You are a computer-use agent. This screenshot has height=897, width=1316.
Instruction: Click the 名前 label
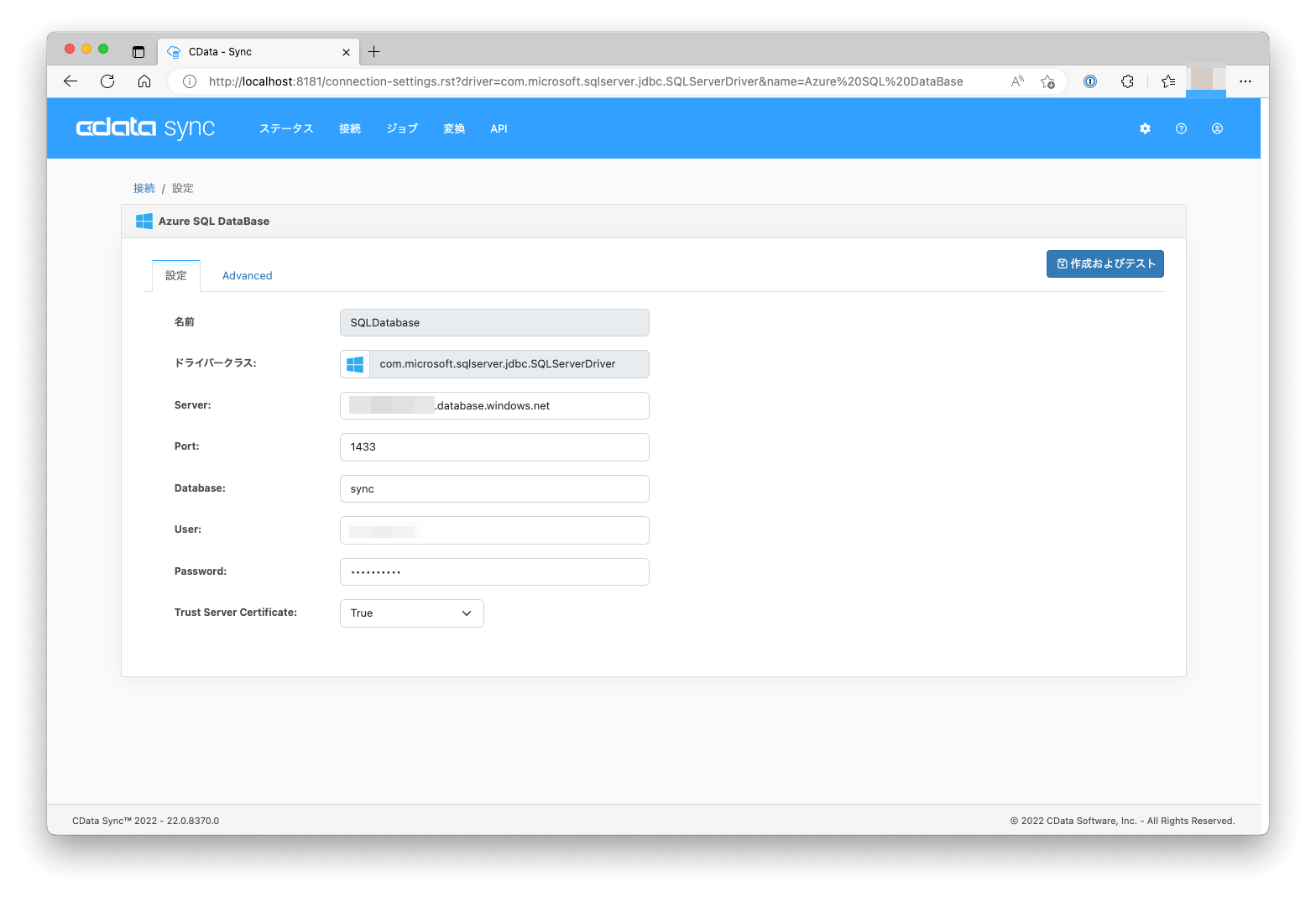click(185, 322)
